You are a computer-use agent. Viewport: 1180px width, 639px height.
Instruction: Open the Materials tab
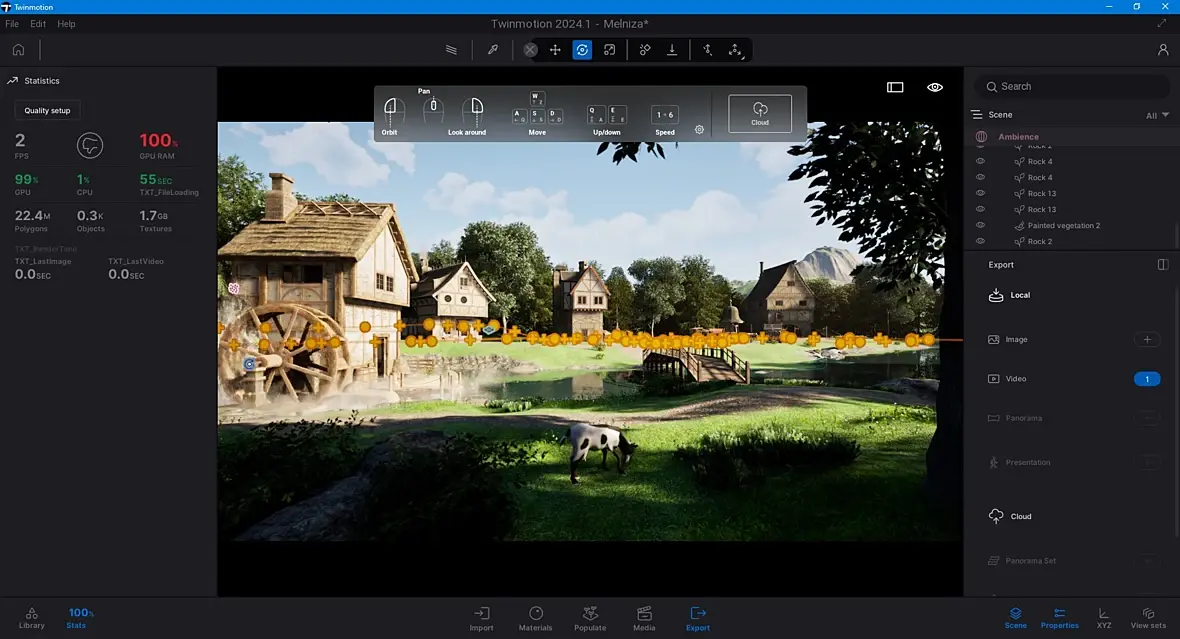(x=535, y=619)
